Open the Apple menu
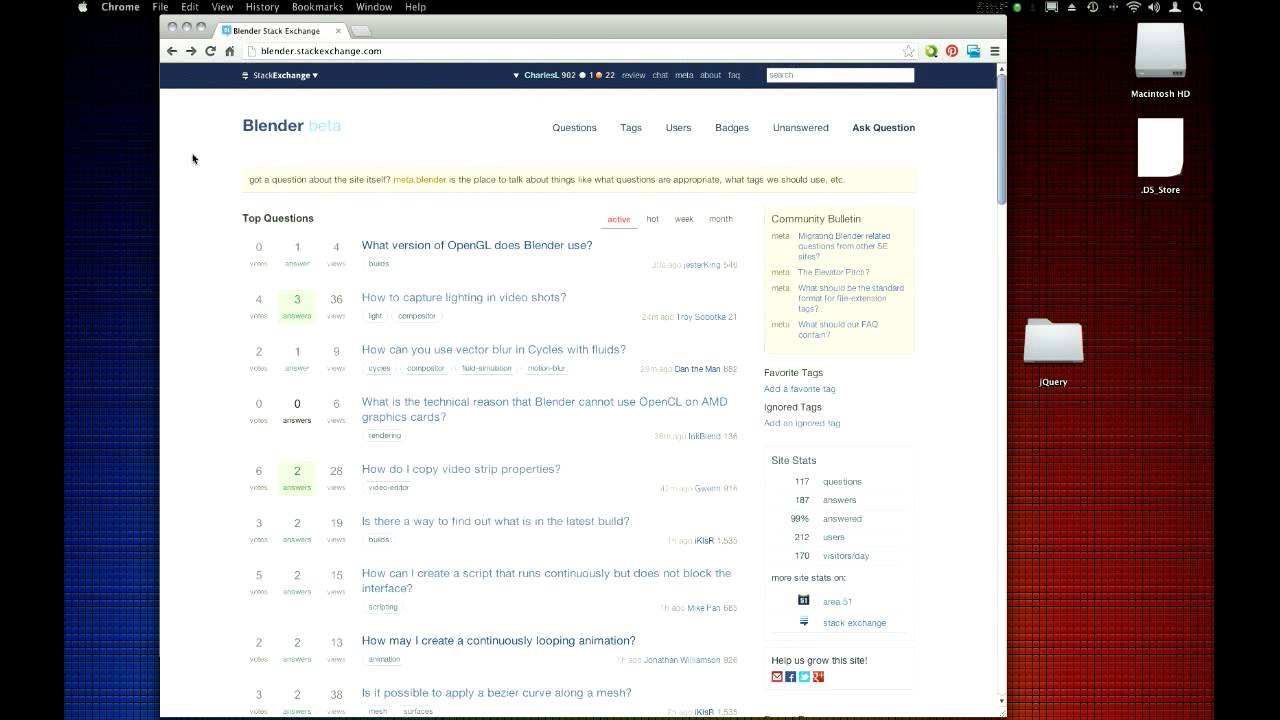The height and width of the screenshot is (720, 1280). (x=83, y=7)
